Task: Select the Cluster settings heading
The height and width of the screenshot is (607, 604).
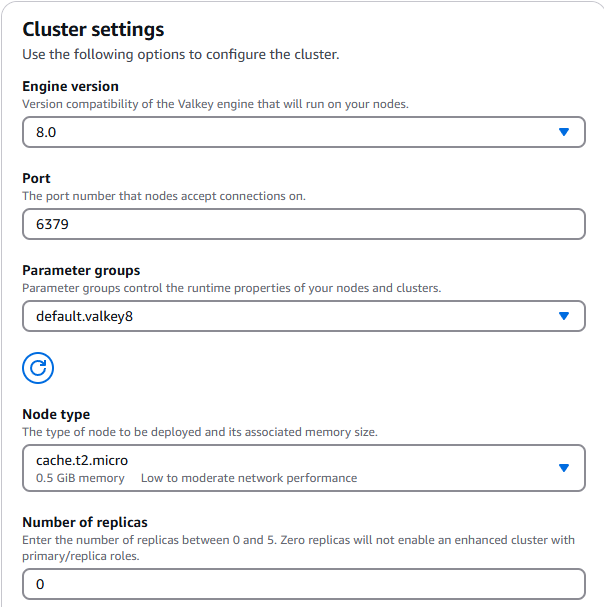Action: point(93,30)
